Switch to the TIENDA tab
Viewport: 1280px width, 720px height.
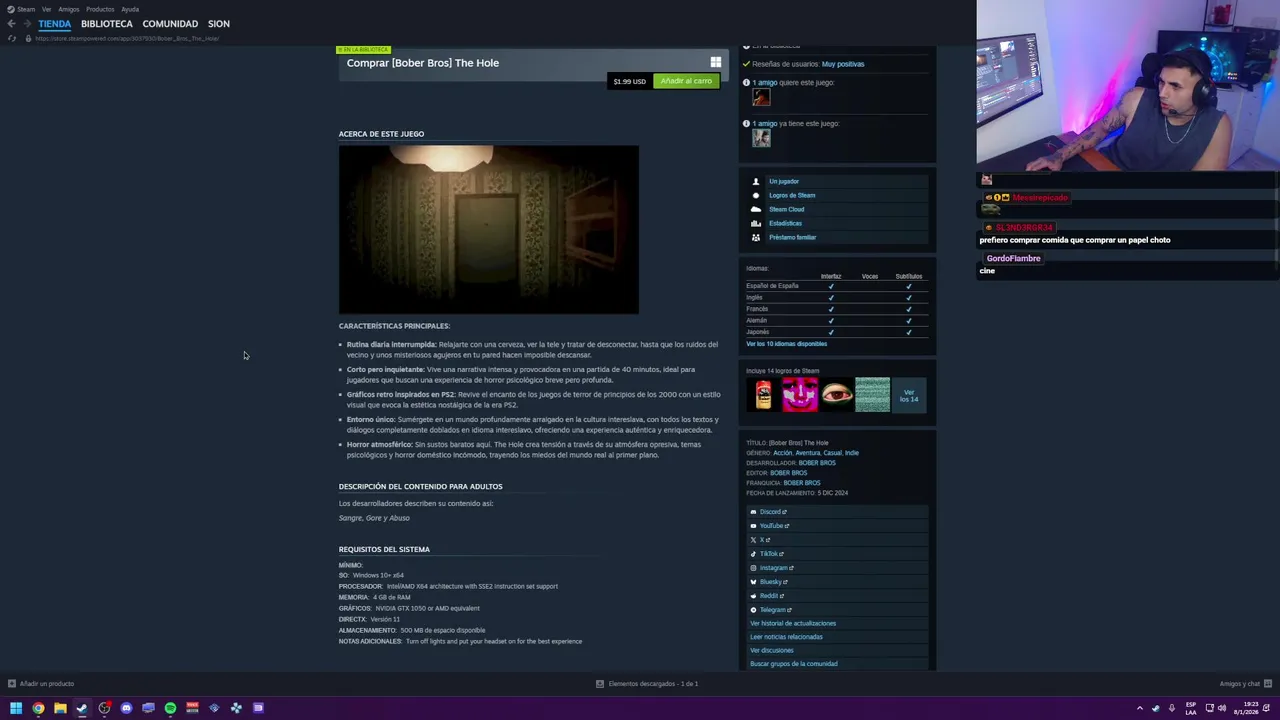pos(55,23)
